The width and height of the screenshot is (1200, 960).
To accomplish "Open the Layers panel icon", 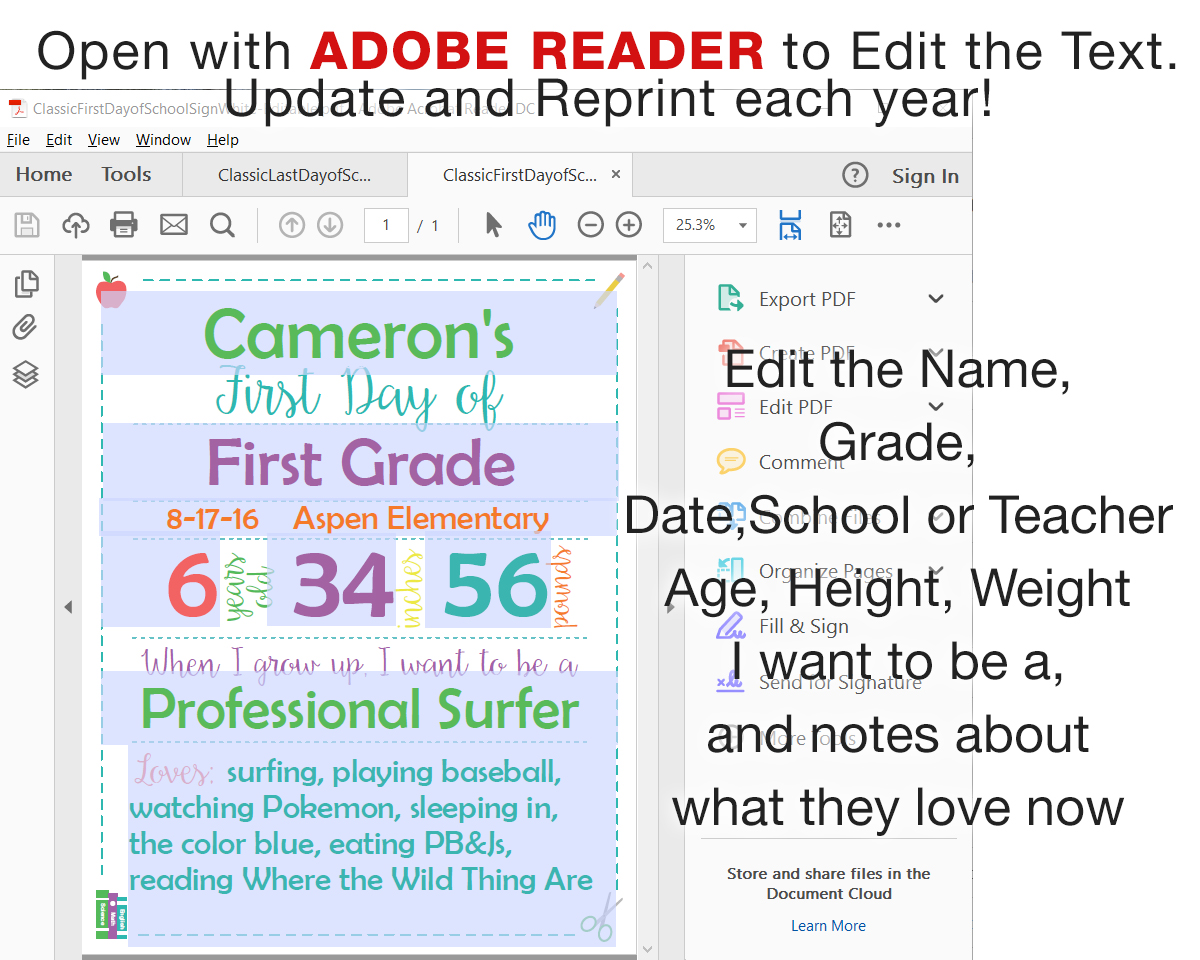I will pyautogui.click(x=26, y=375).
